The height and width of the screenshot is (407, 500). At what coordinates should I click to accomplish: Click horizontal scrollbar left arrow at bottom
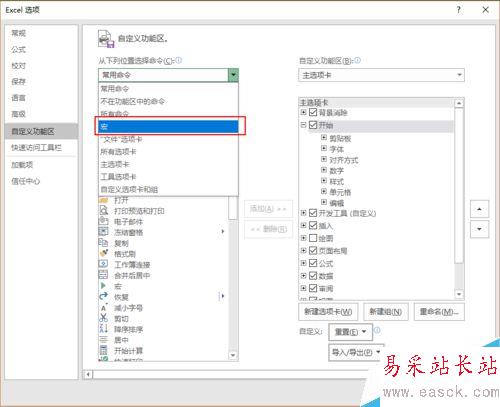(88, 374)
